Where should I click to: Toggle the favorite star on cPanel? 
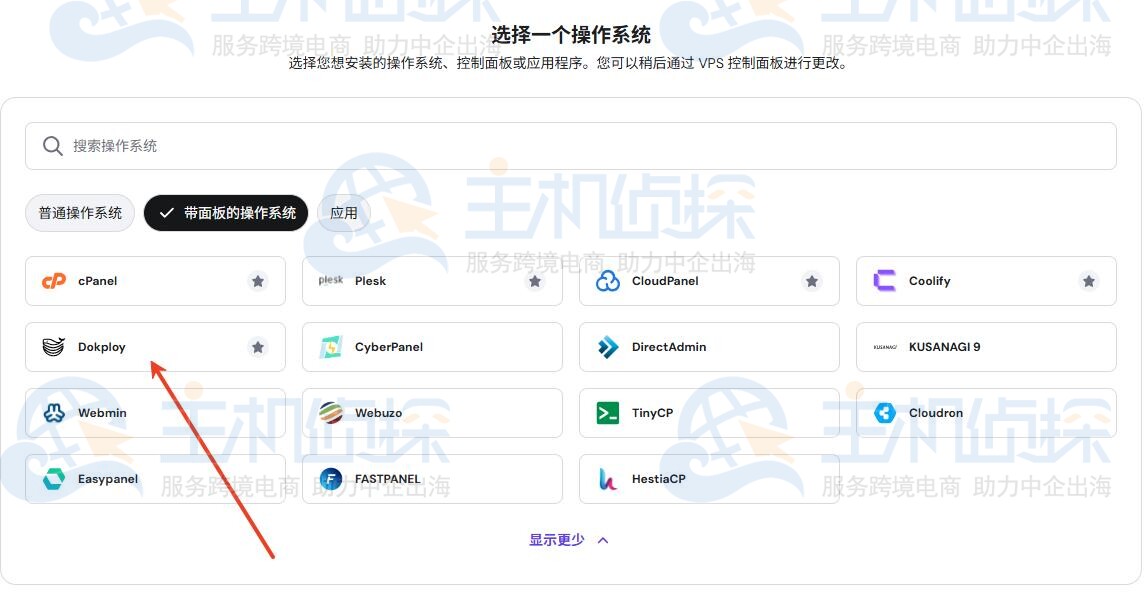(258, 281)
